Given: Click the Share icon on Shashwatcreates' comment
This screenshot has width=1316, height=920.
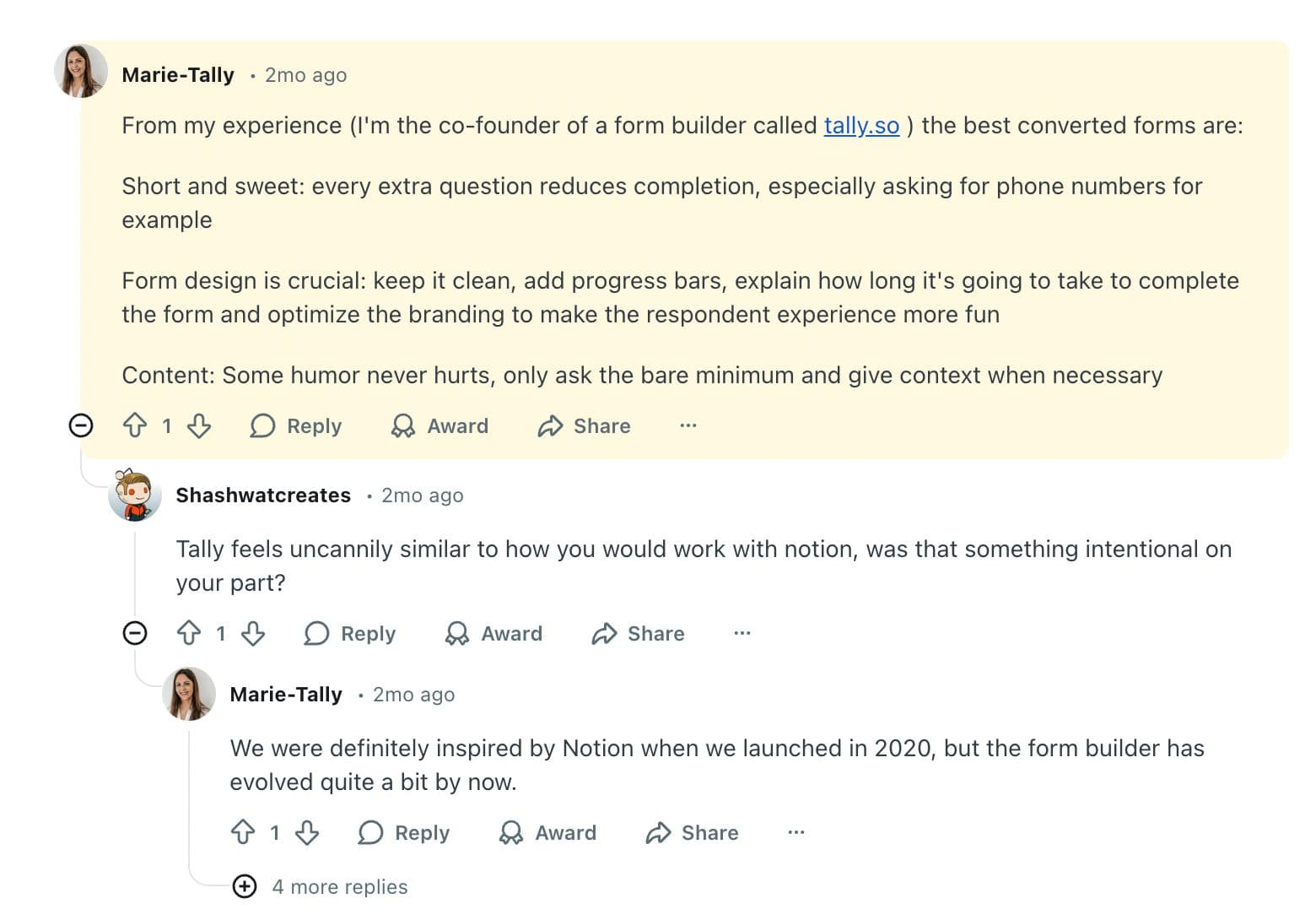Looking at the screenshot, I should 604,634.
